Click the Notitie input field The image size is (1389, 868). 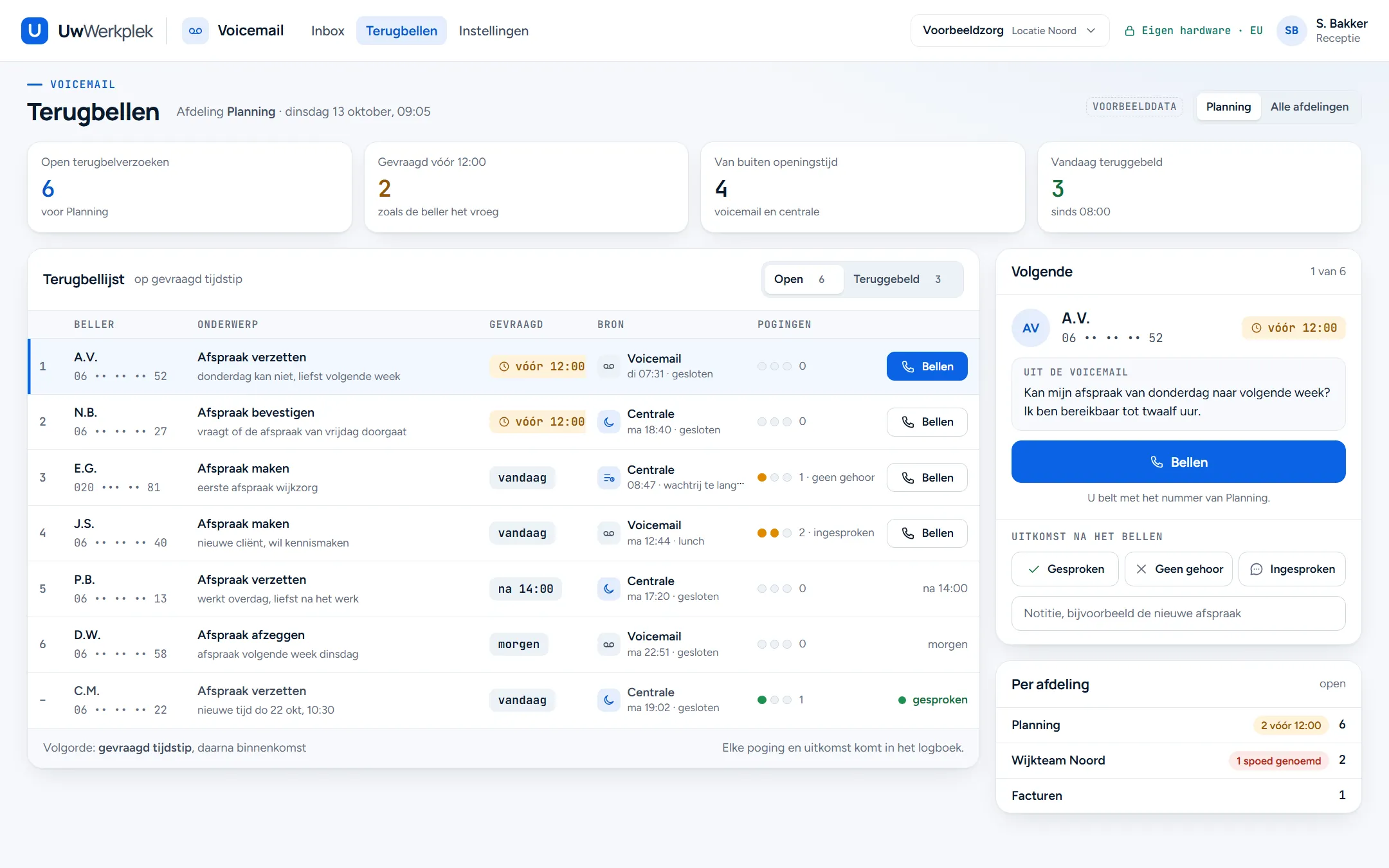click(1178, 613)
